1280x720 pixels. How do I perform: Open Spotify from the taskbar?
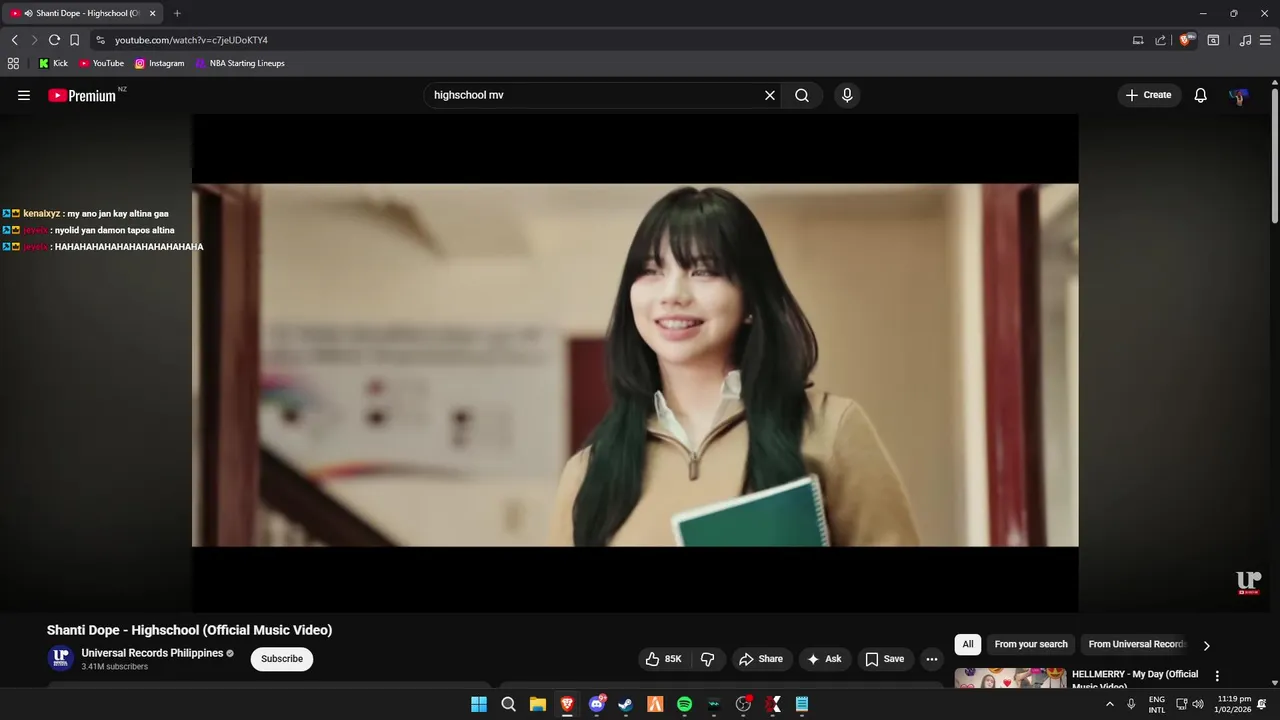coord(684,704)
